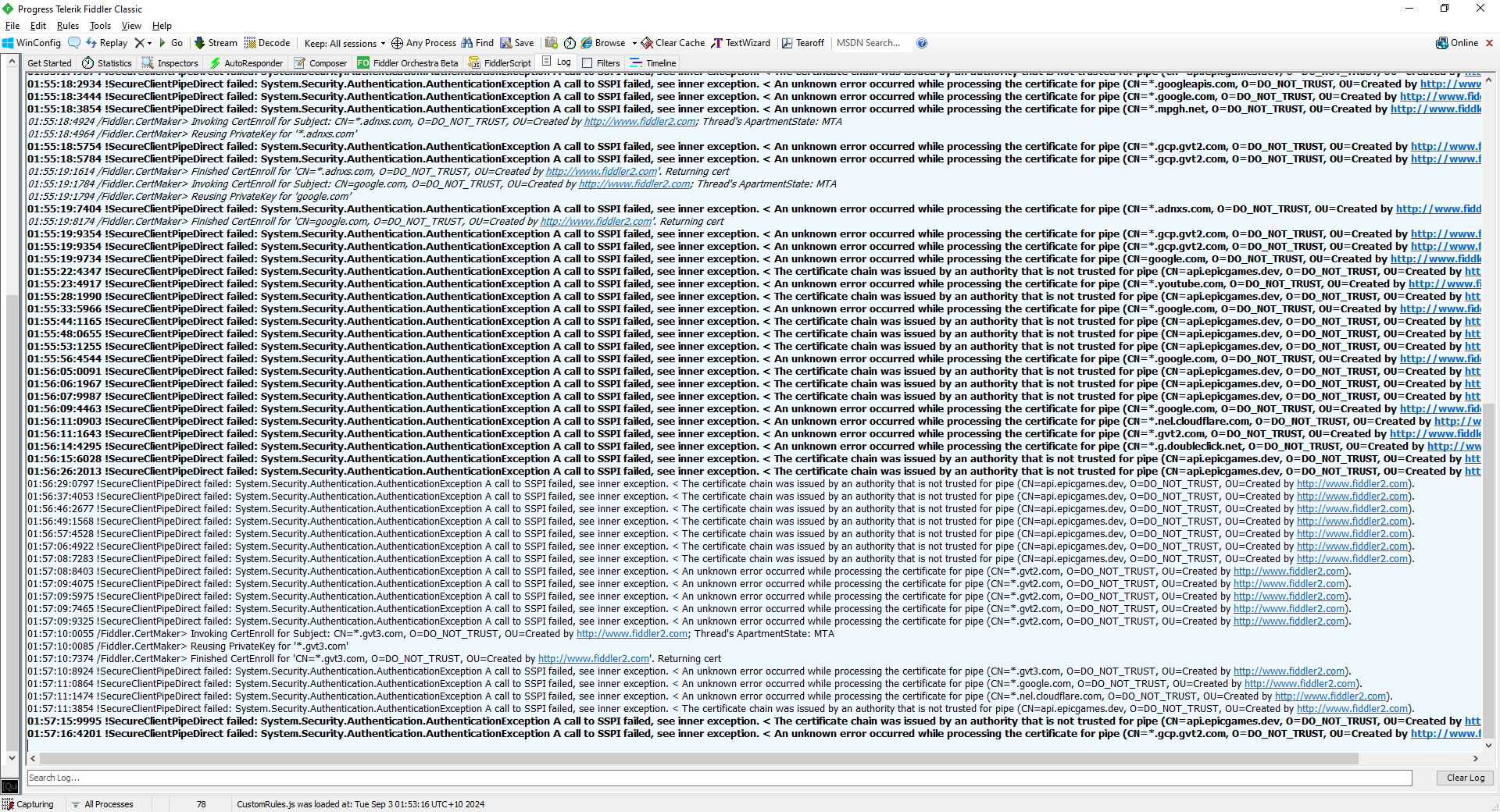
Task: Click All Processes filter in status bar
Action: point(102,804)
